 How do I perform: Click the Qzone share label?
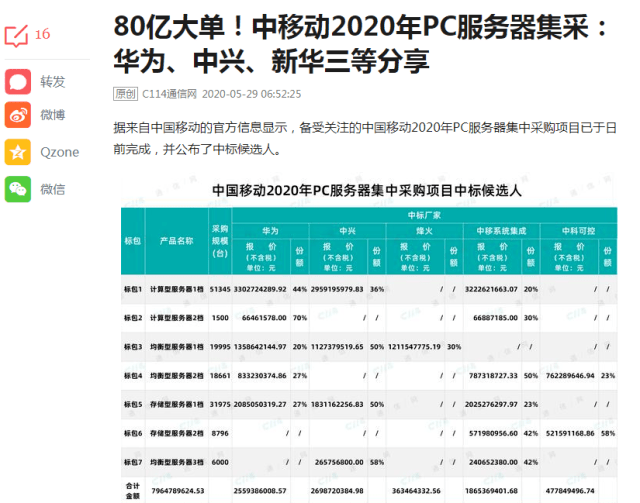coord(60,152)
